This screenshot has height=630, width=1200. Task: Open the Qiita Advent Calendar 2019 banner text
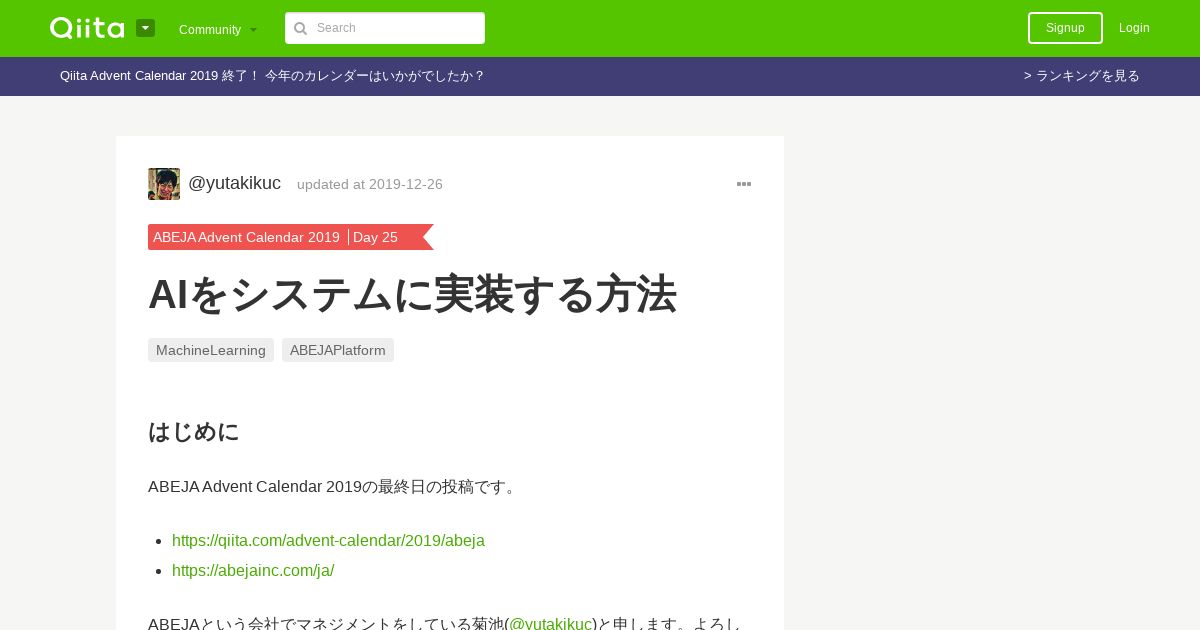click(x=272, y=76)
